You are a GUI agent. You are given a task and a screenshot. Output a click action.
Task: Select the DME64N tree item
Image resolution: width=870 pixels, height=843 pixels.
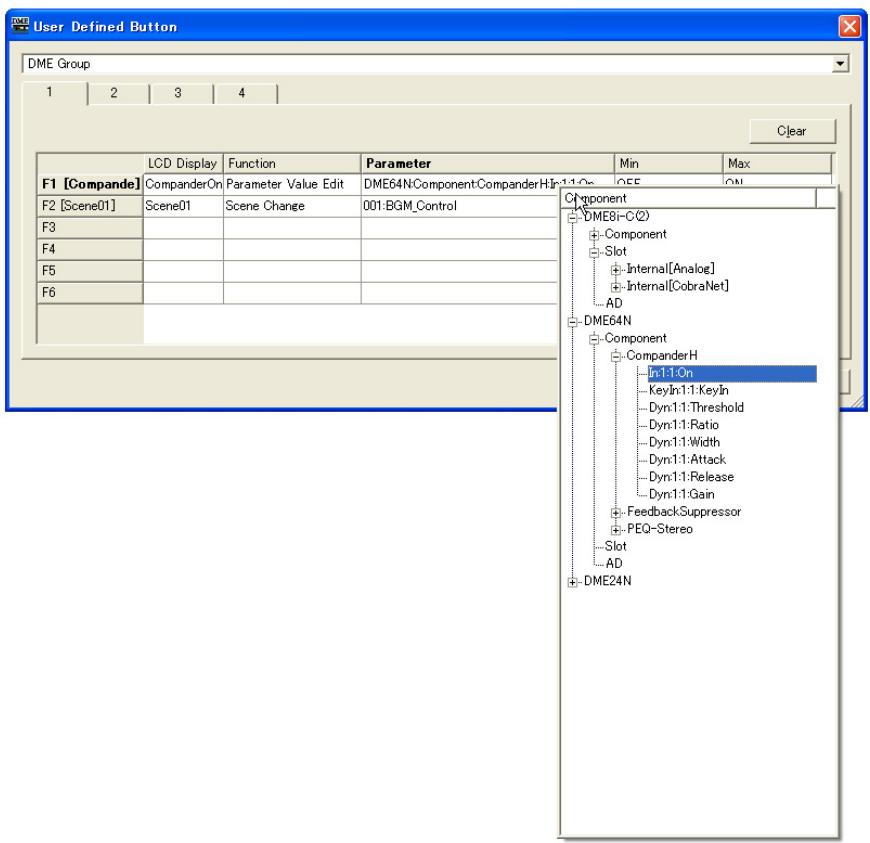pos(608,320)
